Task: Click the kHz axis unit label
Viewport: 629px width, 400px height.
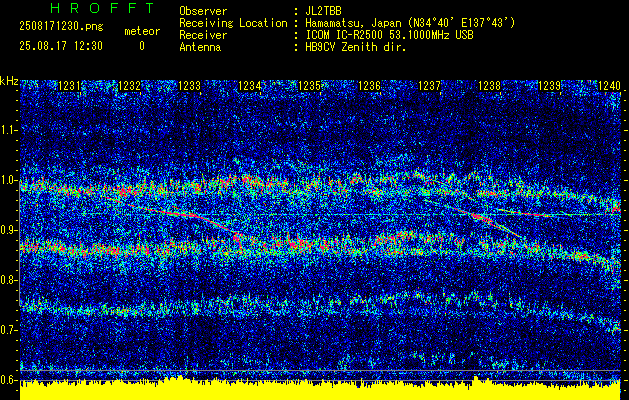Action: point(9,81)
